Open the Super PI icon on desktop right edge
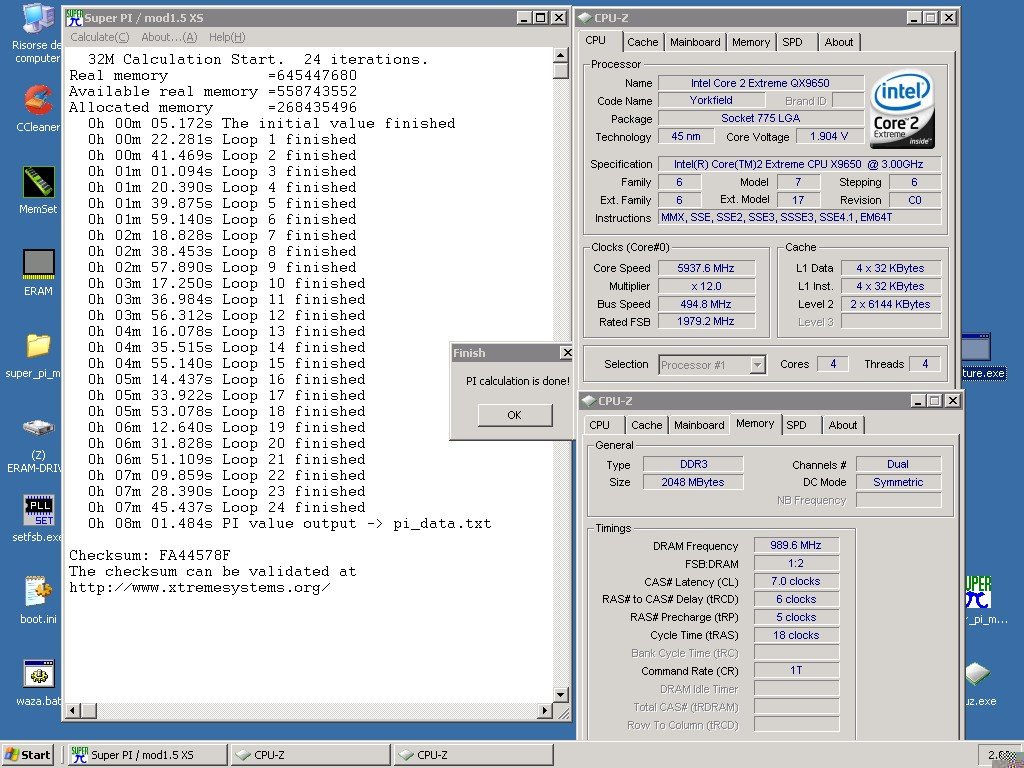The image size is (1024, 768). click(978, 592)
